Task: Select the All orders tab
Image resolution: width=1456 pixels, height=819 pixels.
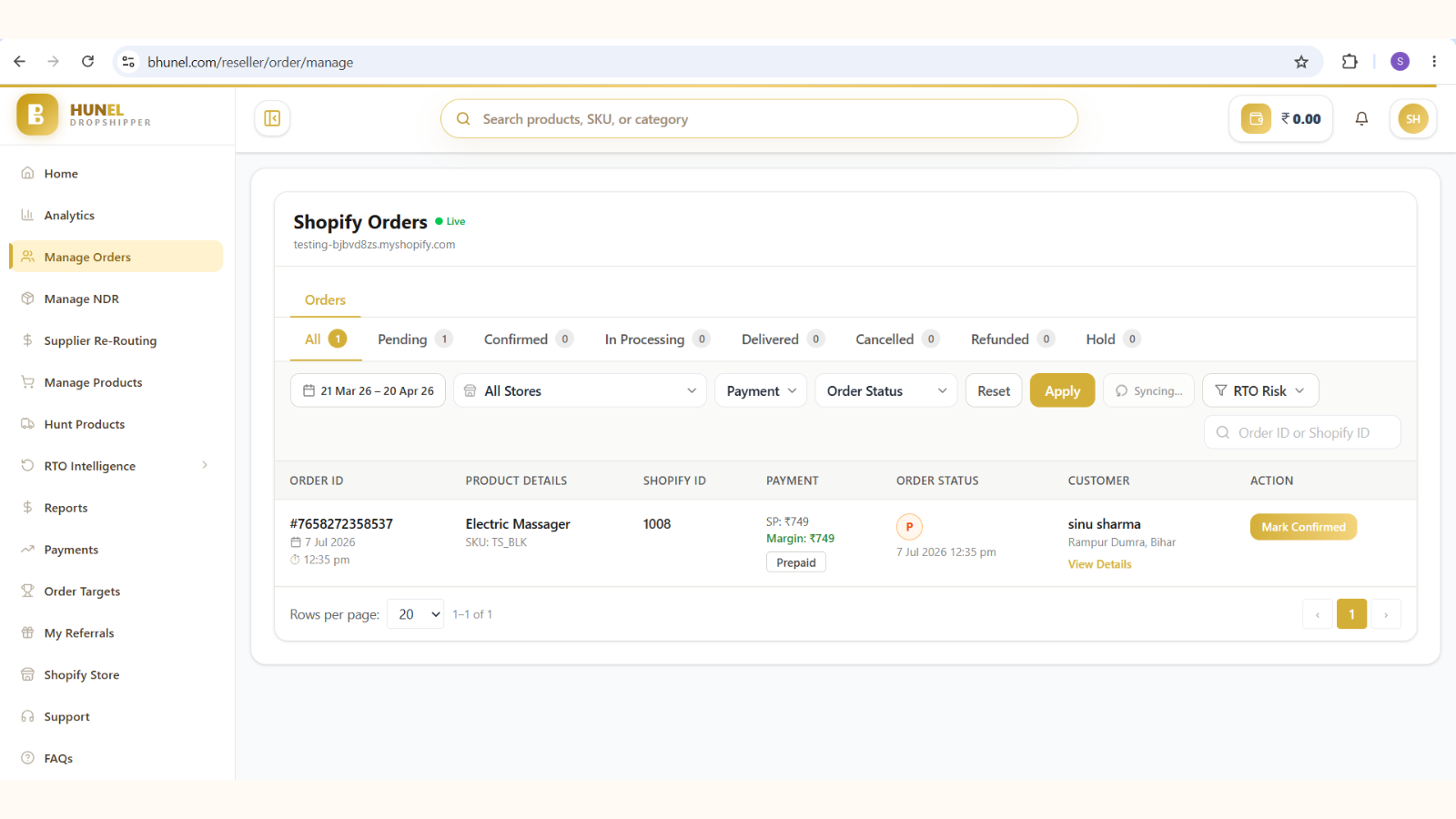Action: [x=325, y=339]
